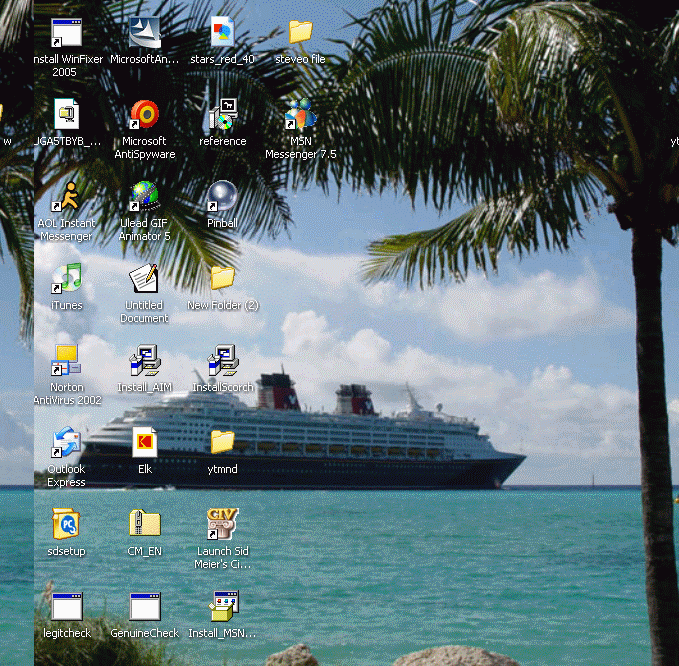Screen dimensions: 679x666
Task: Select the InstallScorch installer icon
Action: pos(223,360)
